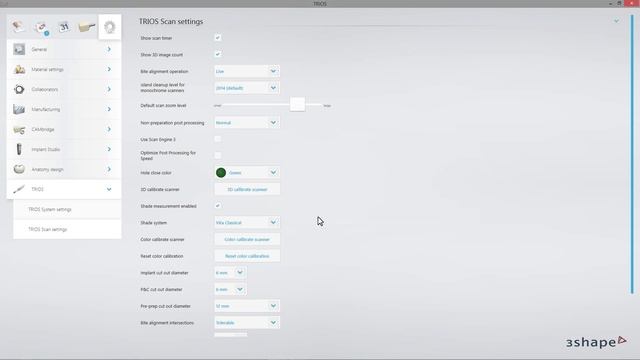The image size is (640, 360).
Task: Expand the Material settings chevron
Action: (x=109, y=69)
